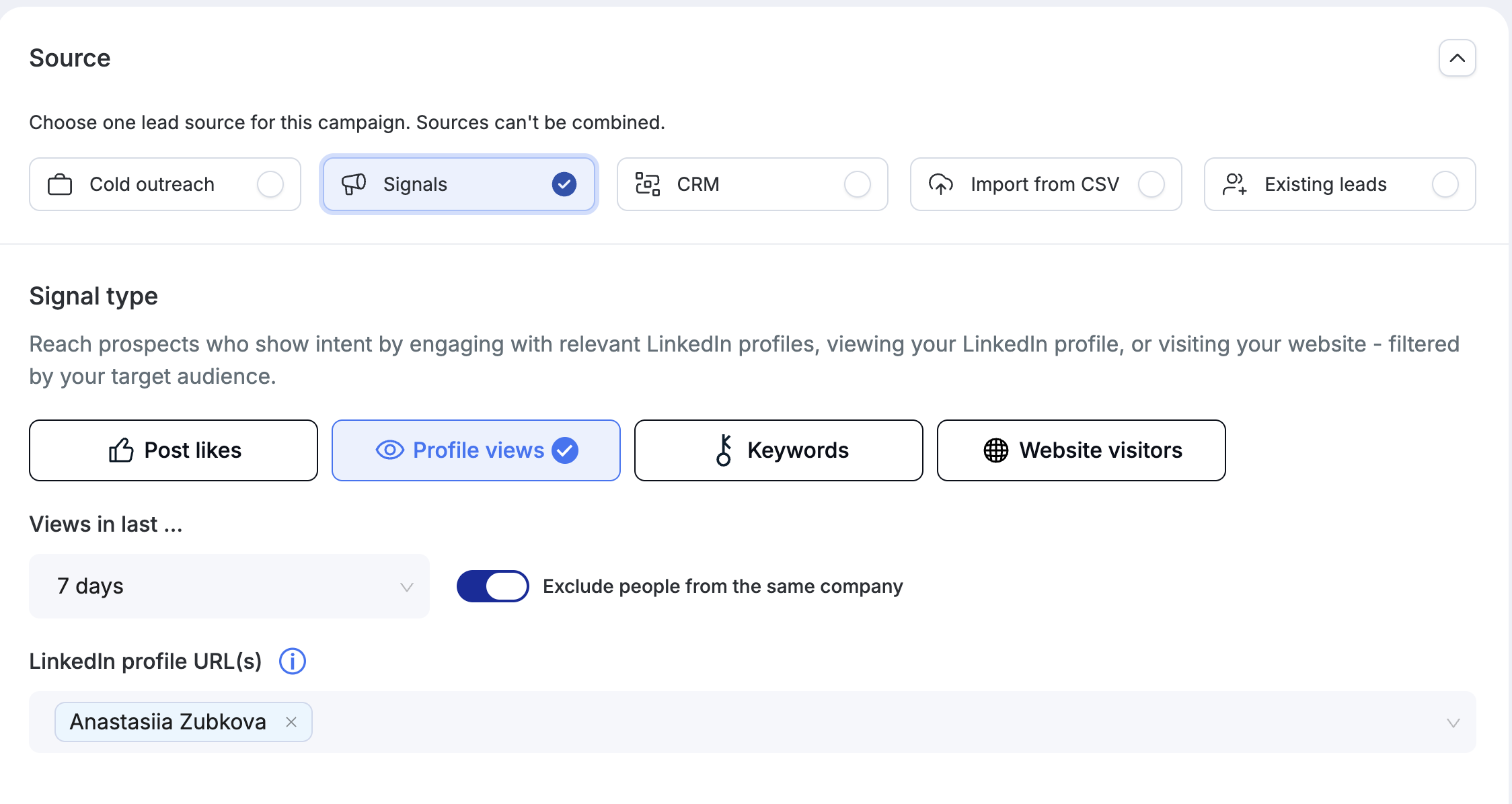Click the briefcase icon for Cold outreach
1512x804 pixels.
point(60,184)
